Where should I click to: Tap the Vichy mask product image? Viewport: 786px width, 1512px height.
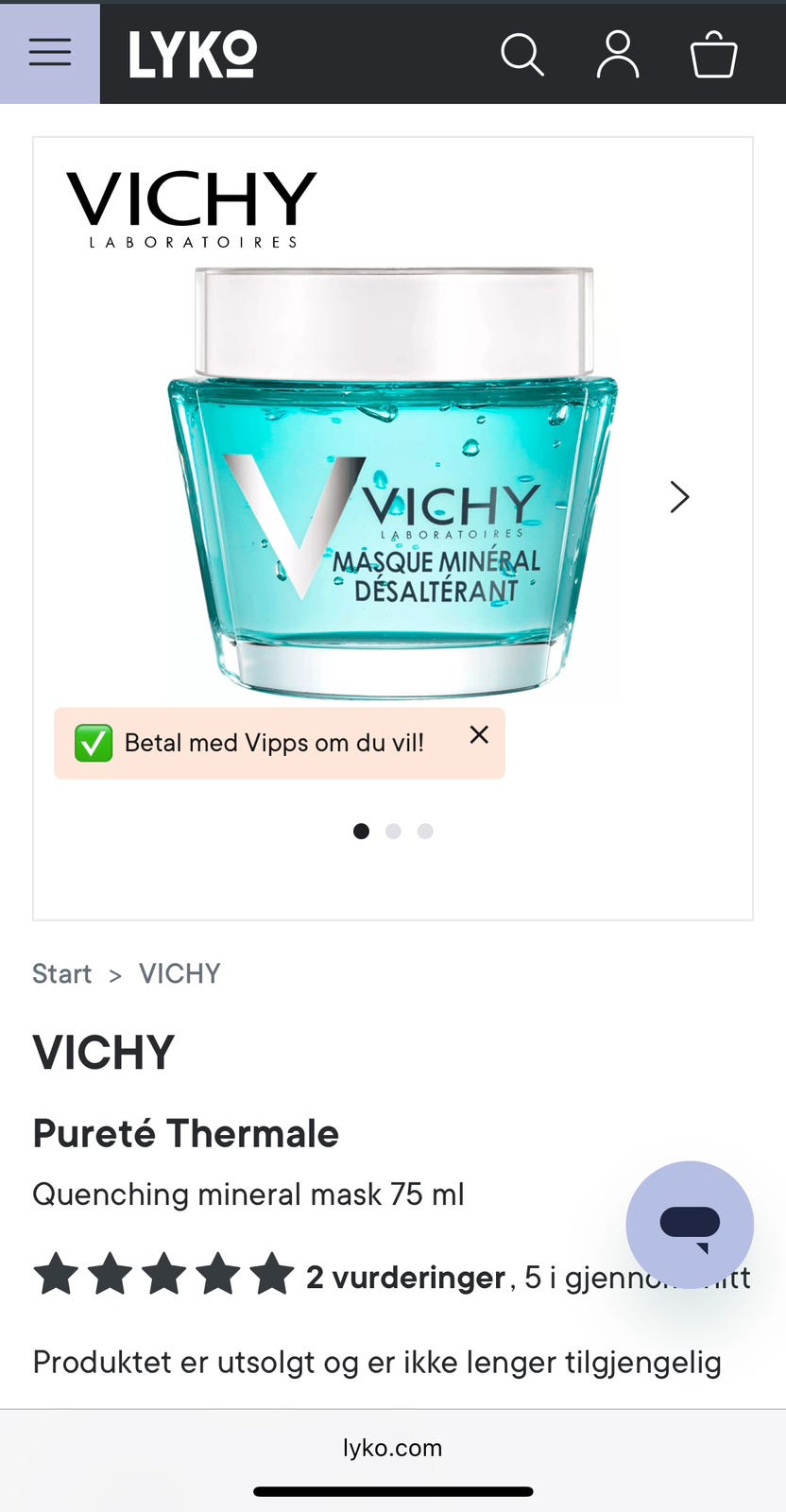click(x=392, y=482)
